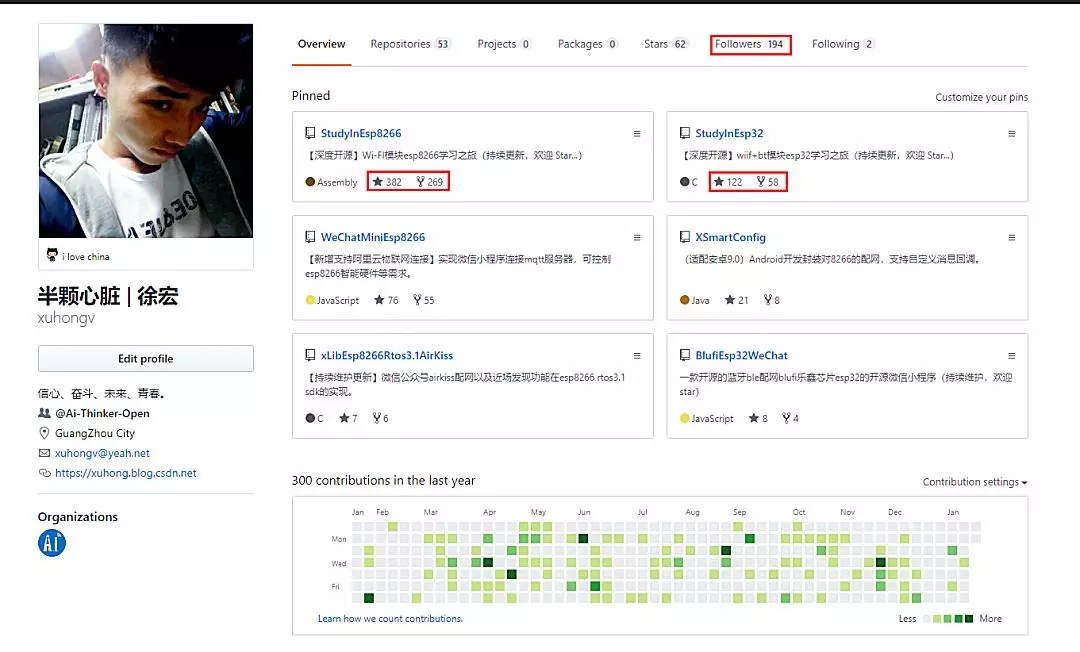Click the darkest green legend square near More
Viewport: 1080px width, 652px height.
[969, 619]
